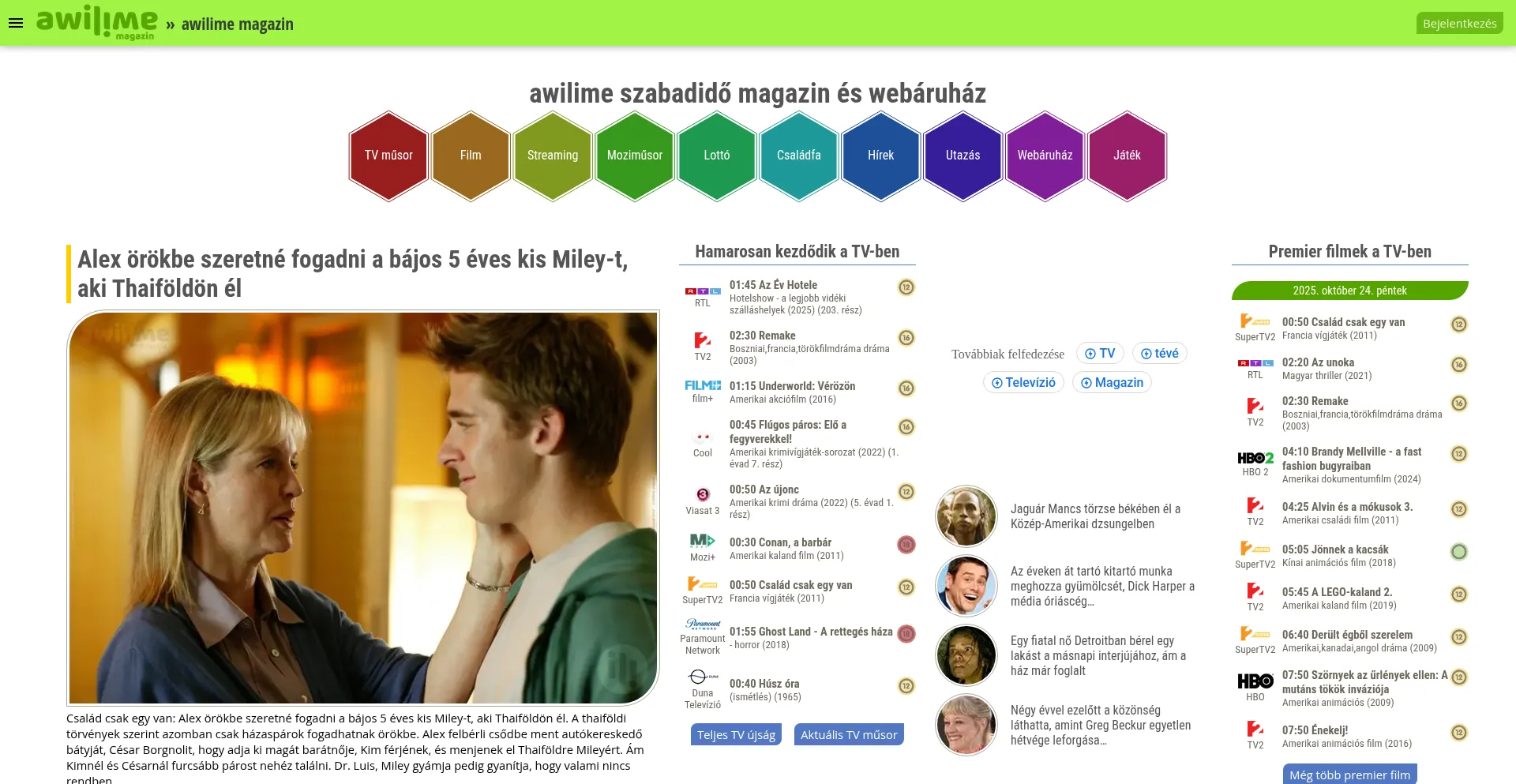Open the Teljes TV újság button
1516x784 pixels.
[736, 734]
